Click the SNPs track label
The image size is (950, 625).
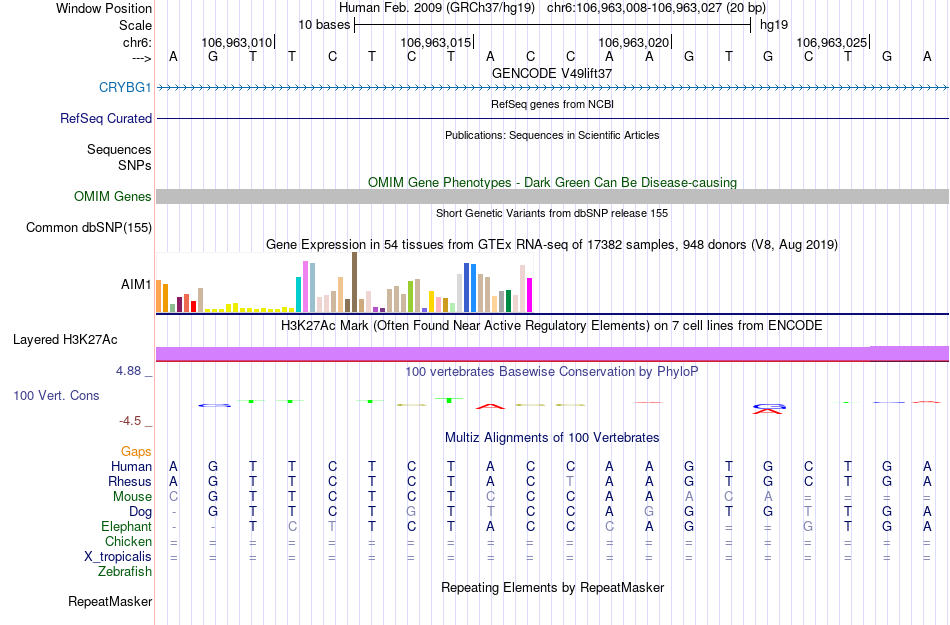(x=135, y=165)
